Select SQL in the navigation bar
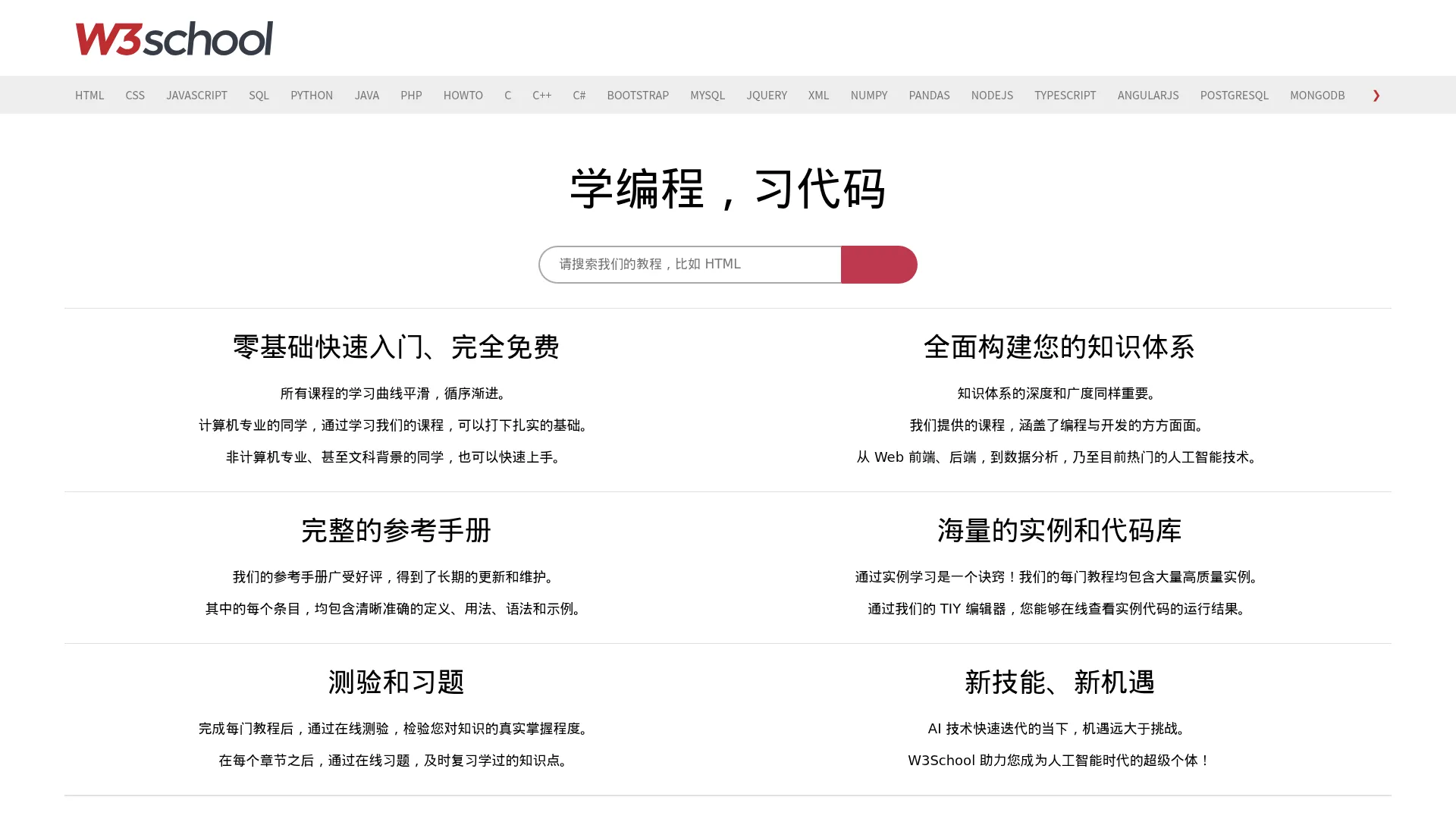1456x819 pixels. click(259, 96)
